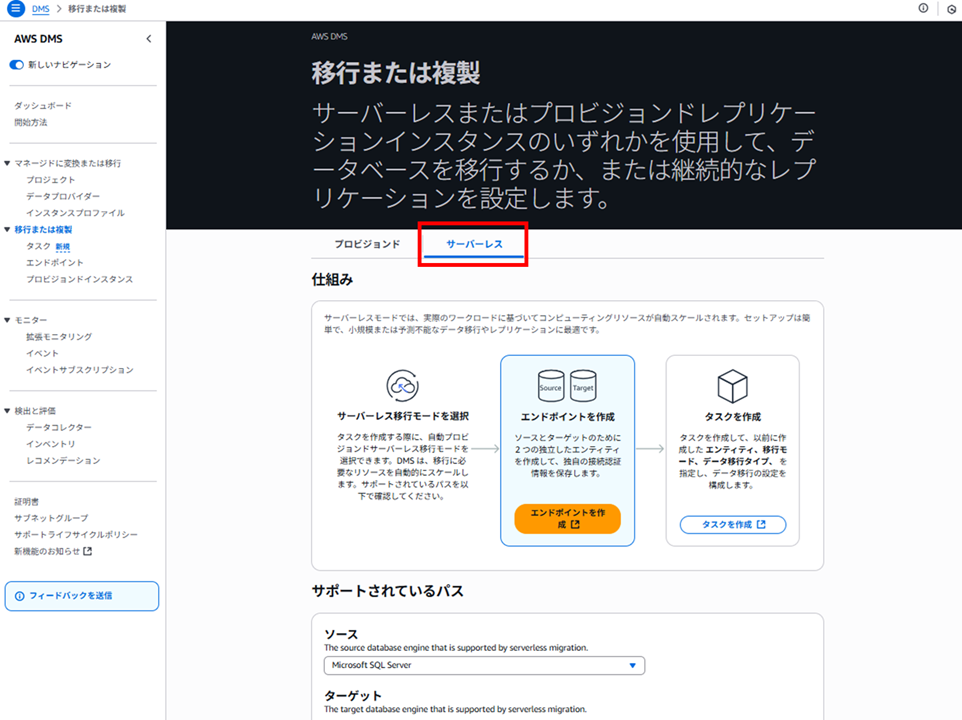Click the orange エンドポイントを作成 button
The image size is (962, 720).
tap(568, 519)
